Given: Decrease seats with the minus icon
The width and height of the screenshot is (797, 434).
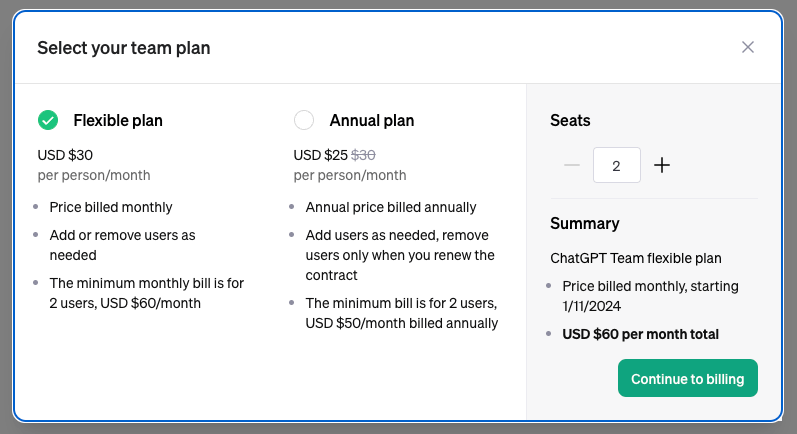Looking at the screenshot, I should coord(572,165).
